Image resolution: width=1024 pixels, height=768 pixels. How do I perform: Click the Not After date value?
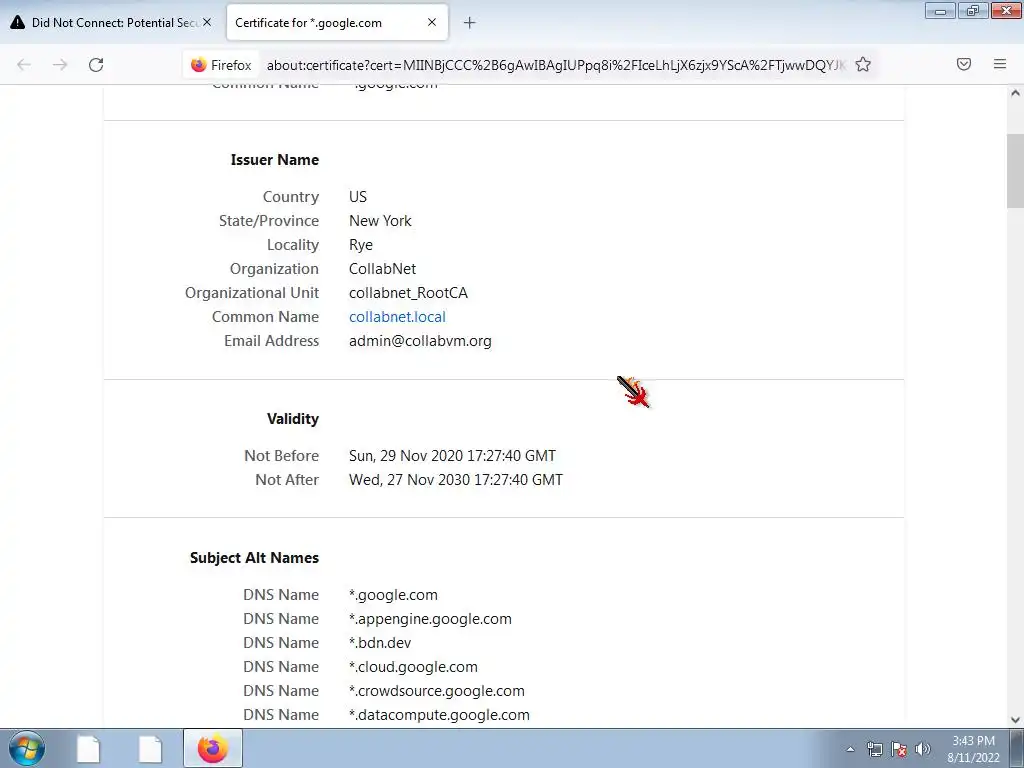(456, 480)
